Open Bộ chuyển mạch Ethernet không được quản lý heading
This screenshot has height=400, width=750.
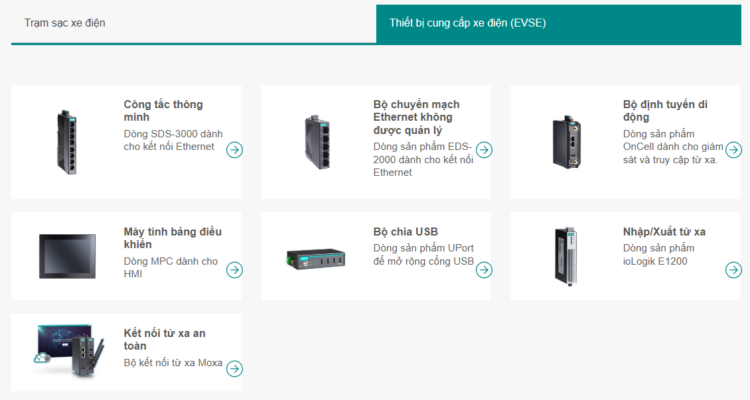tap(416, 117)
